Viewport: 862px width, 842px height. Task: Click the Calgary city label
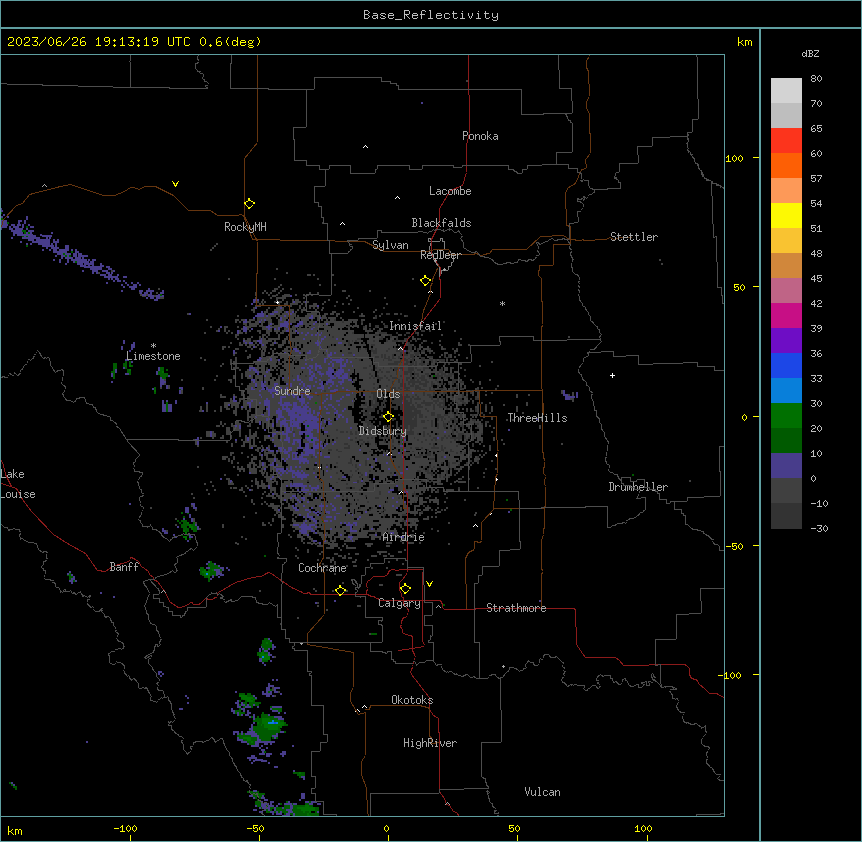pos(399,603)
